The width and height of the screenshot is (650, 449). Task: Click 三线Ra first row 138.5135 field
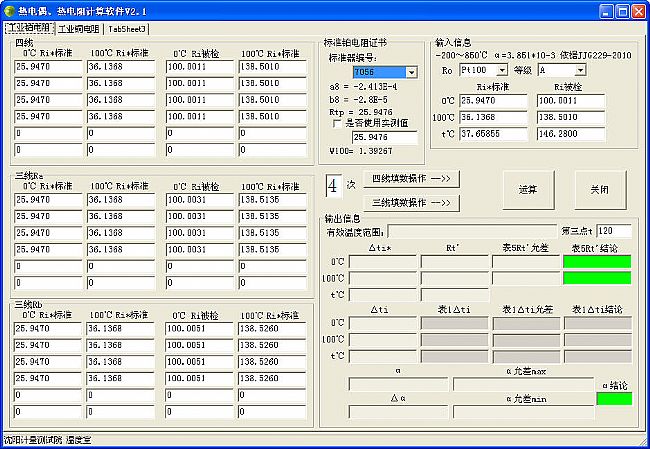272,200
